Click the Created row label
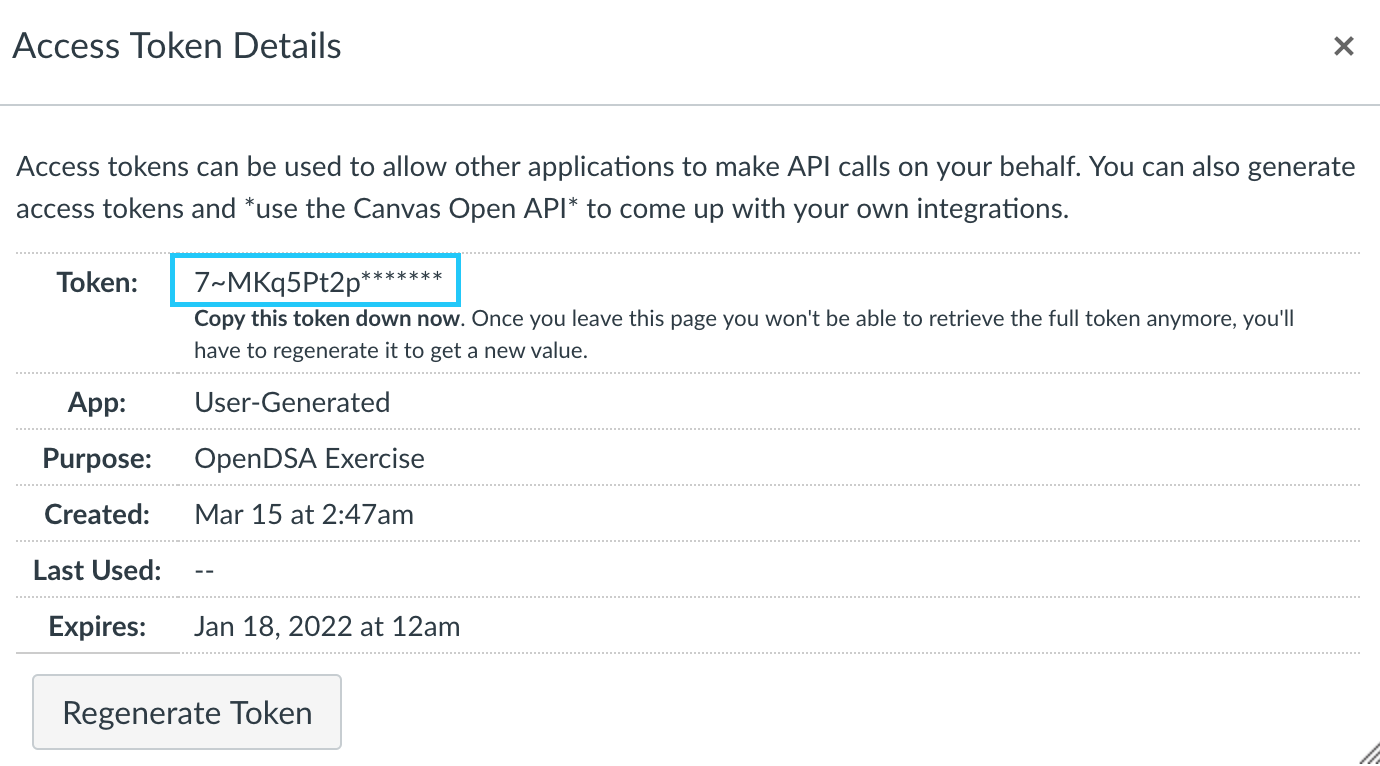 point(97,515)
